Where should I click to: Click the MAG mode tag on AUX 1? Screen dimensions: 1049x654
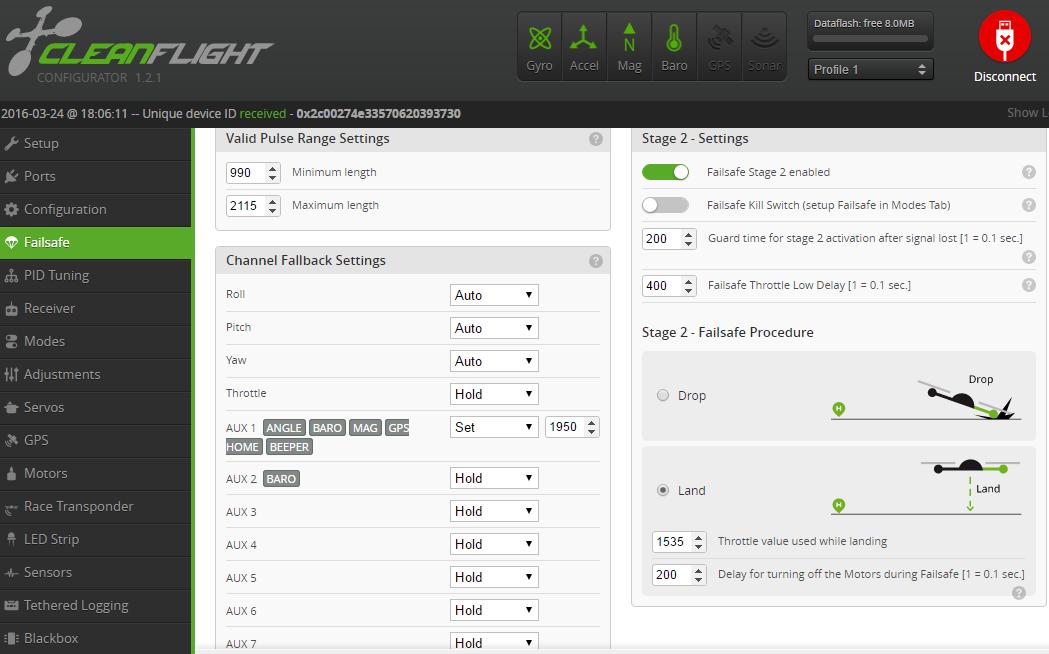365,427
